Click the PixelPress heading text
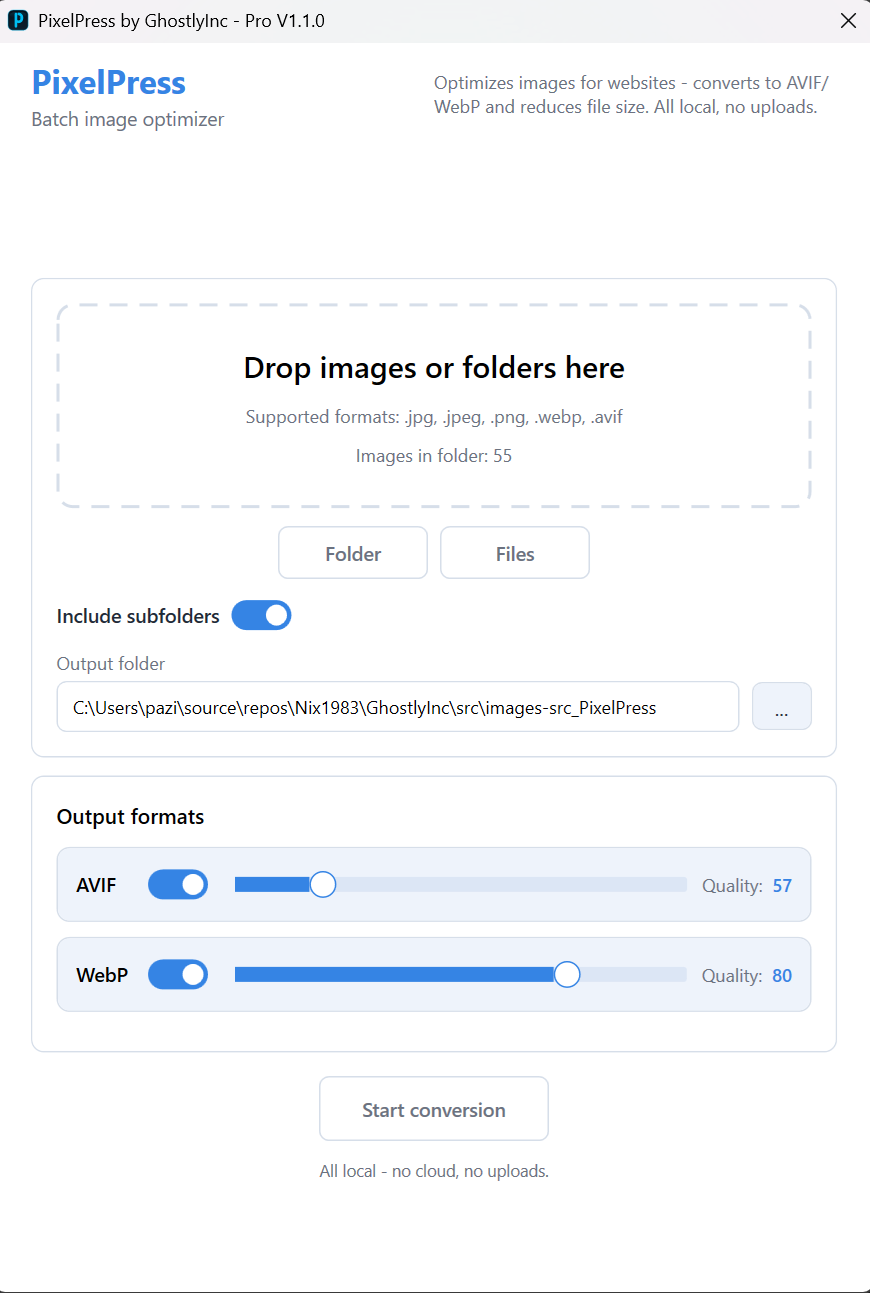The width and height of the screenshot is (870, 1293). 109,82
